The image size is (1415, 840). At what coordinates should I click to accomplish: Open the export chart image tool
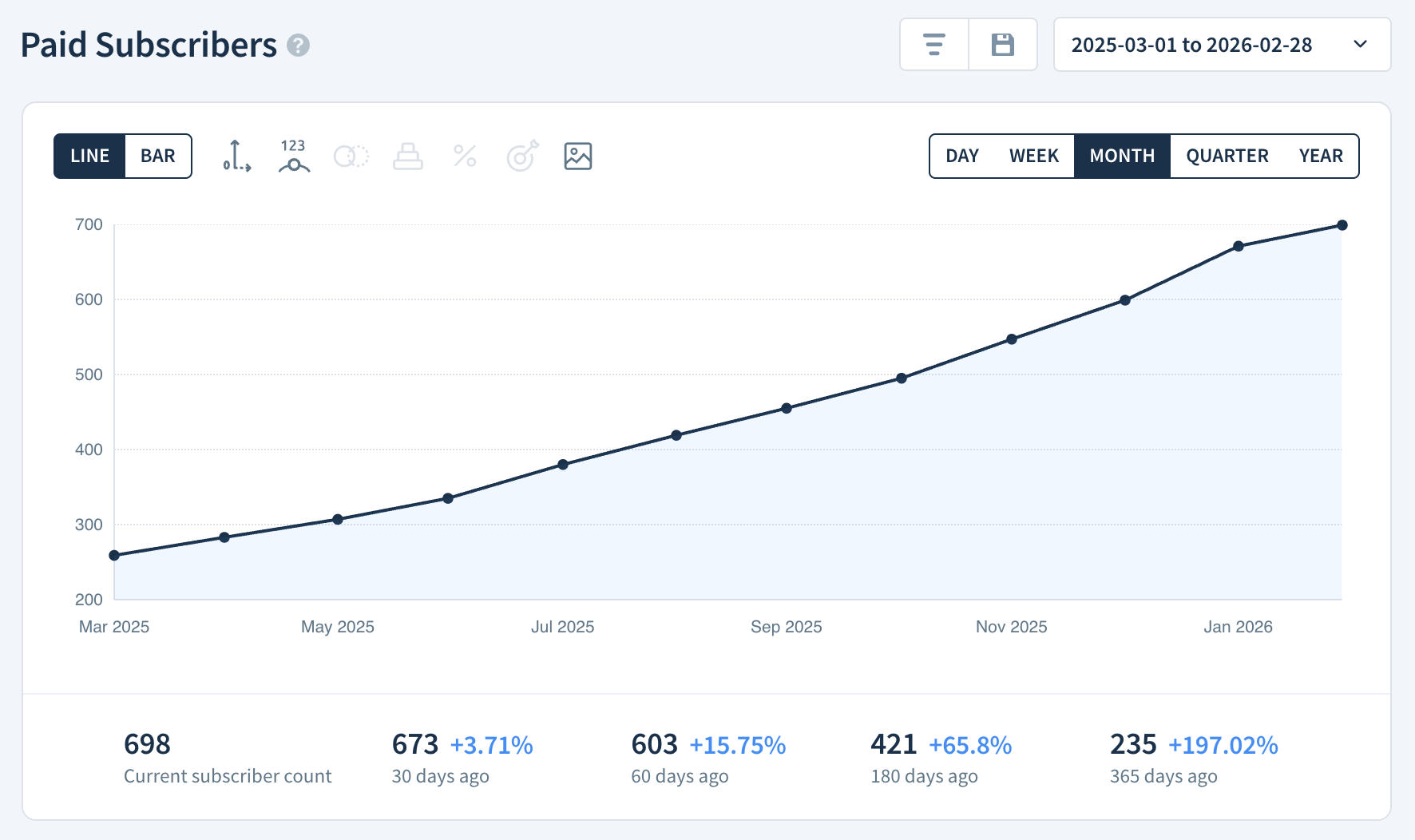point(579,157)
